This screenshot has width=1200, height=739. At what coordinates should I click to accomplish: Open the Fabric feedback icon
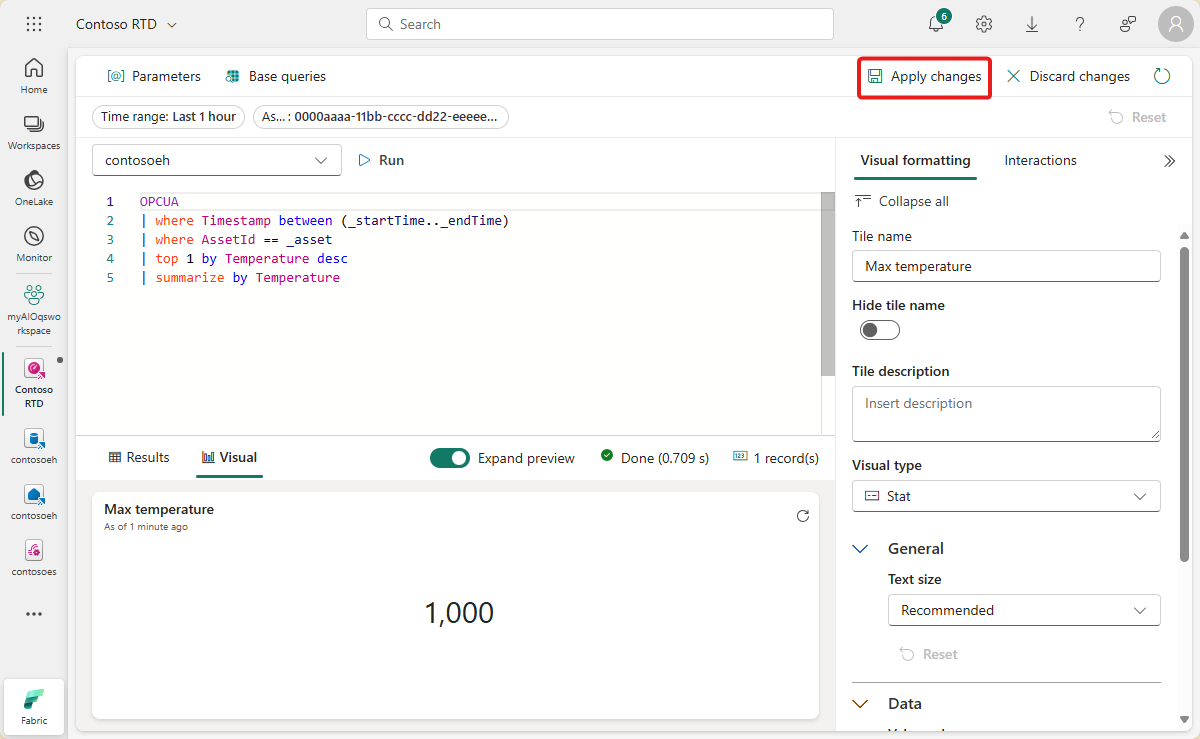(1128, 24)
